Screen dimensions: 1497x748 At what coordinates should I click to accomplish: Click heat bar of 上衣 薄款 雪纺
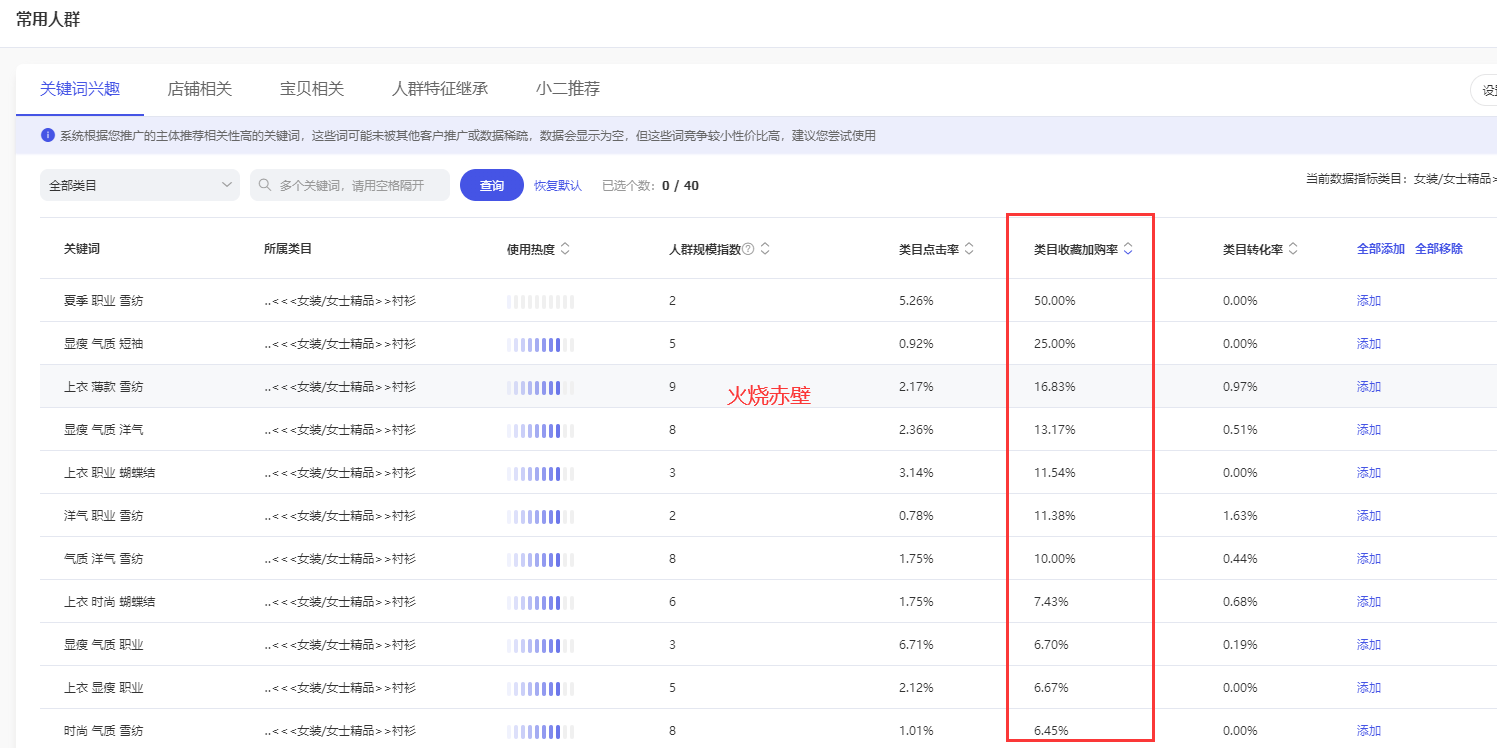(541, 387)
